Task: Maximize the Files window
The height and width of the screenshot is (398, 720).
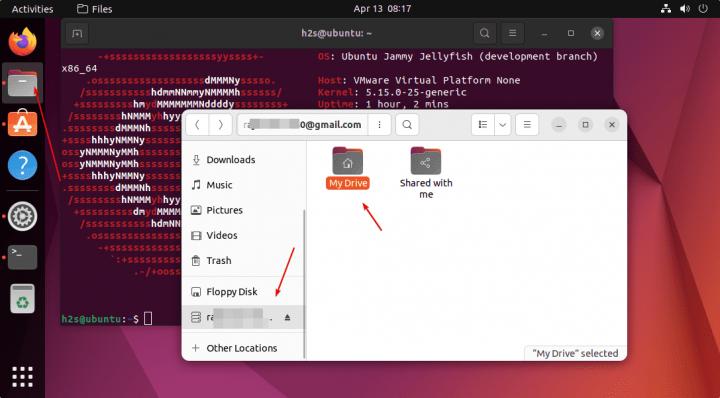Action: point(585,124)
